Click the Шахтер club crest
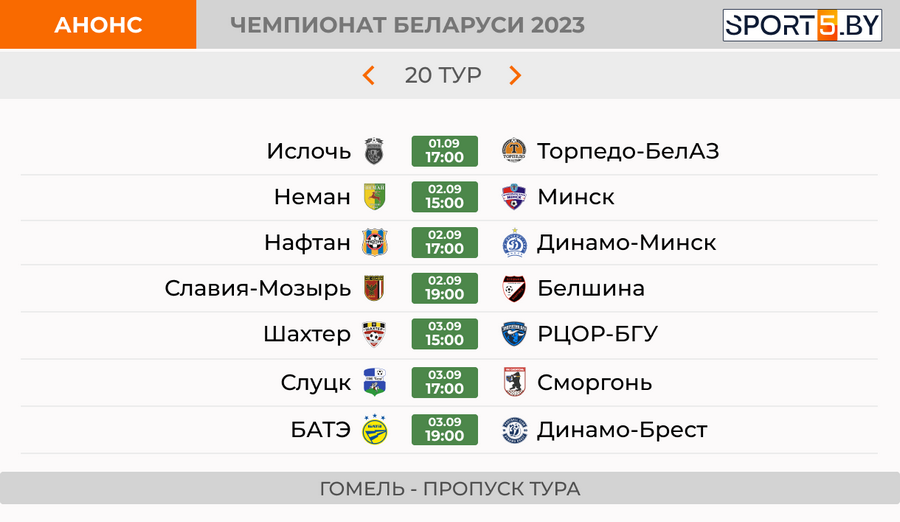900x522 pixels. [x=374, y=334]
